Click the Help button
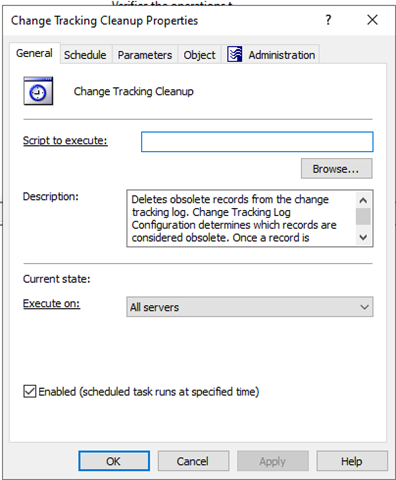Screen dimensions: 396x480 pos(352,461)
